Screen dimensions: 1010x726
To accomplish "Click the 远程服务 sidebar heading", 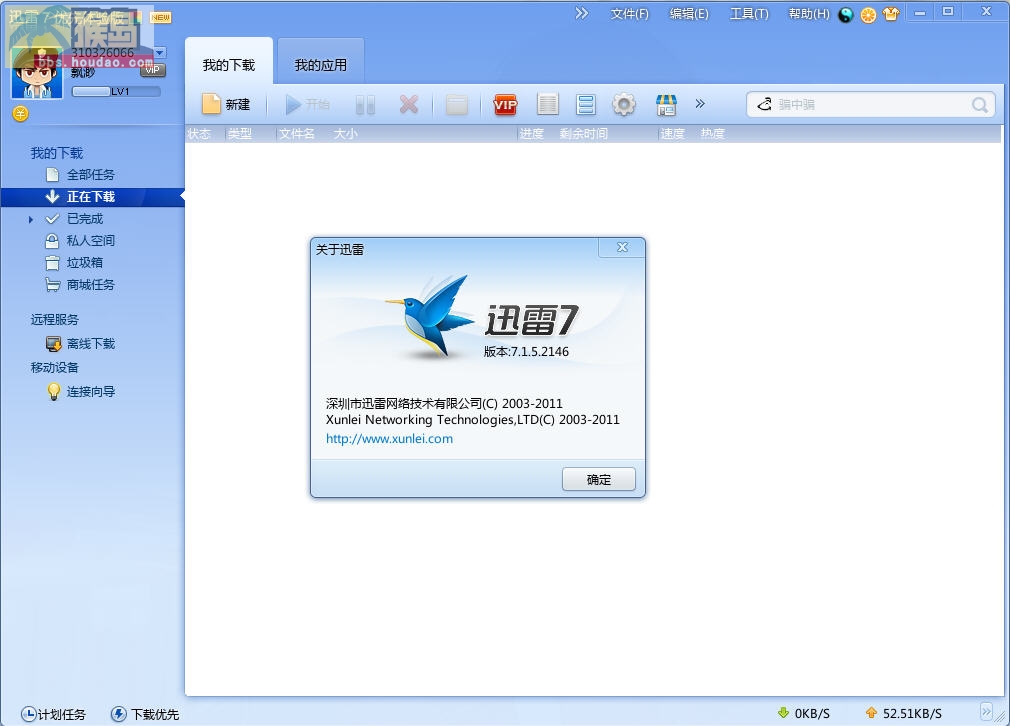I will coord(55,320).
